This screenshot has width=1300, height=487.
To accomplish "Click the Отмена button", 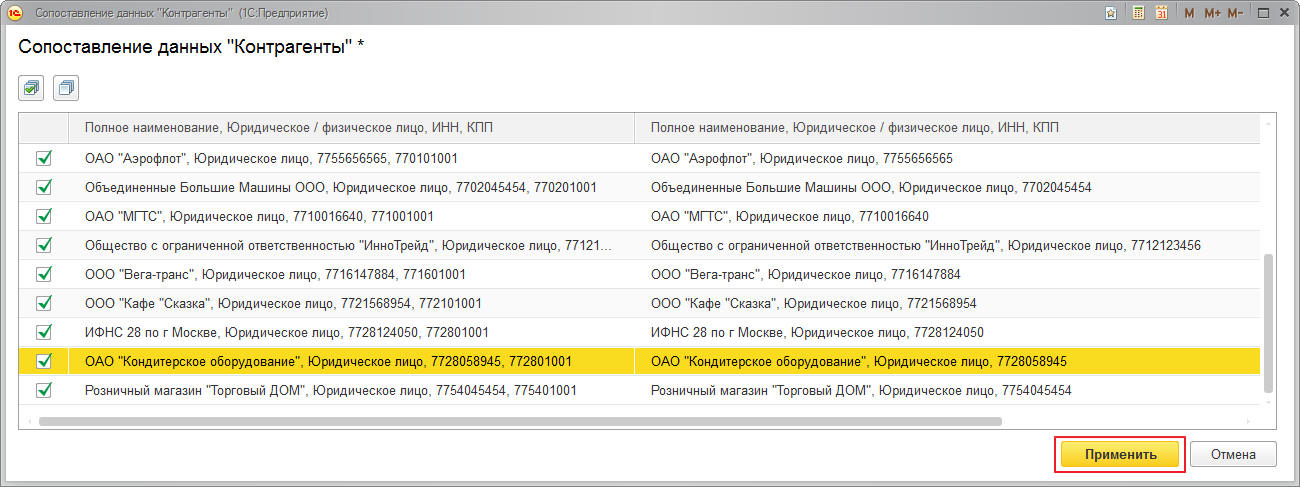I will 1232,454.
